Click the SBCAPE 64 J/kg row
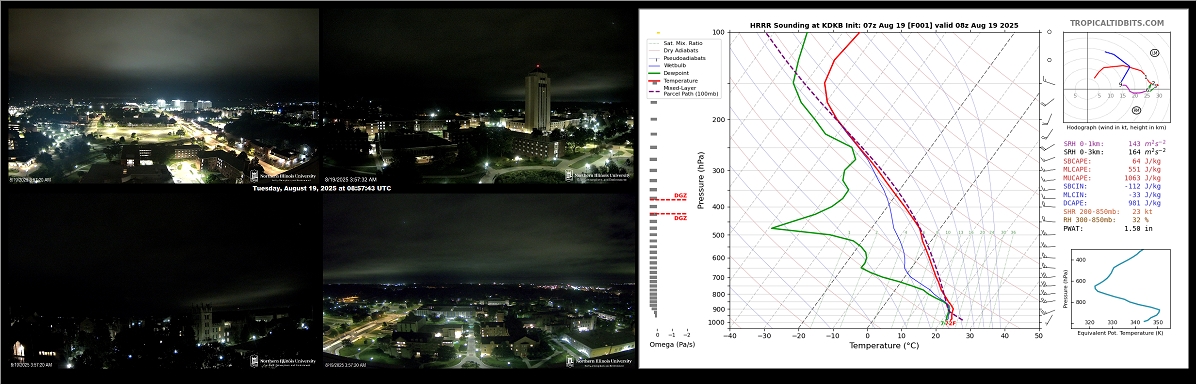This screenshot has width=1197, height=385. point(1112,162)
